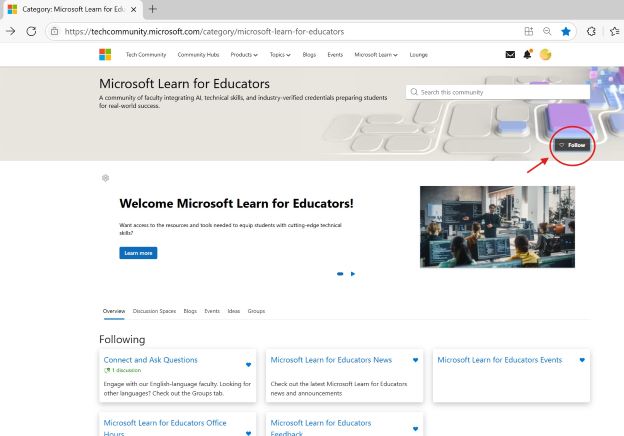This screenshot has width=624, height=436.
Task: Switch to the Blogs tab below the carousel
Action: (190, 311)
